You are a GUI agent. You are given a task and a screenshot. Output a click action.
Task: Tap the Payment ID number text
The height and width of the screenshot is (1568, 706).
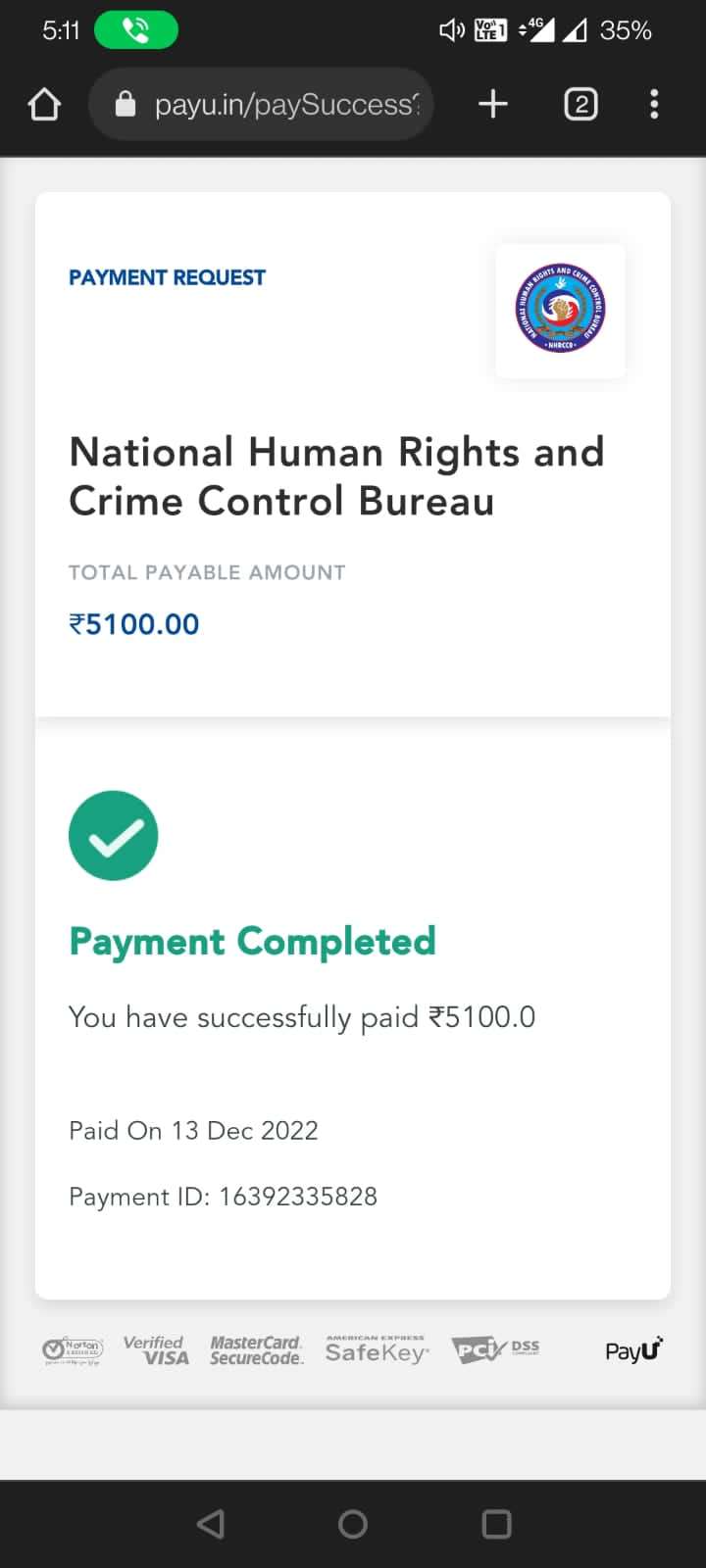point(297,1197)
